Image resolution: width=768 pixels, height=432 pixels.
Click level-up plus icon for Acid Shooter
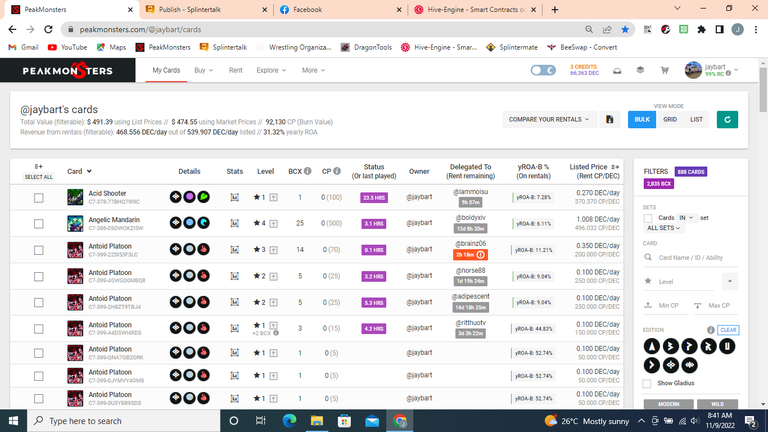(273, 197)
